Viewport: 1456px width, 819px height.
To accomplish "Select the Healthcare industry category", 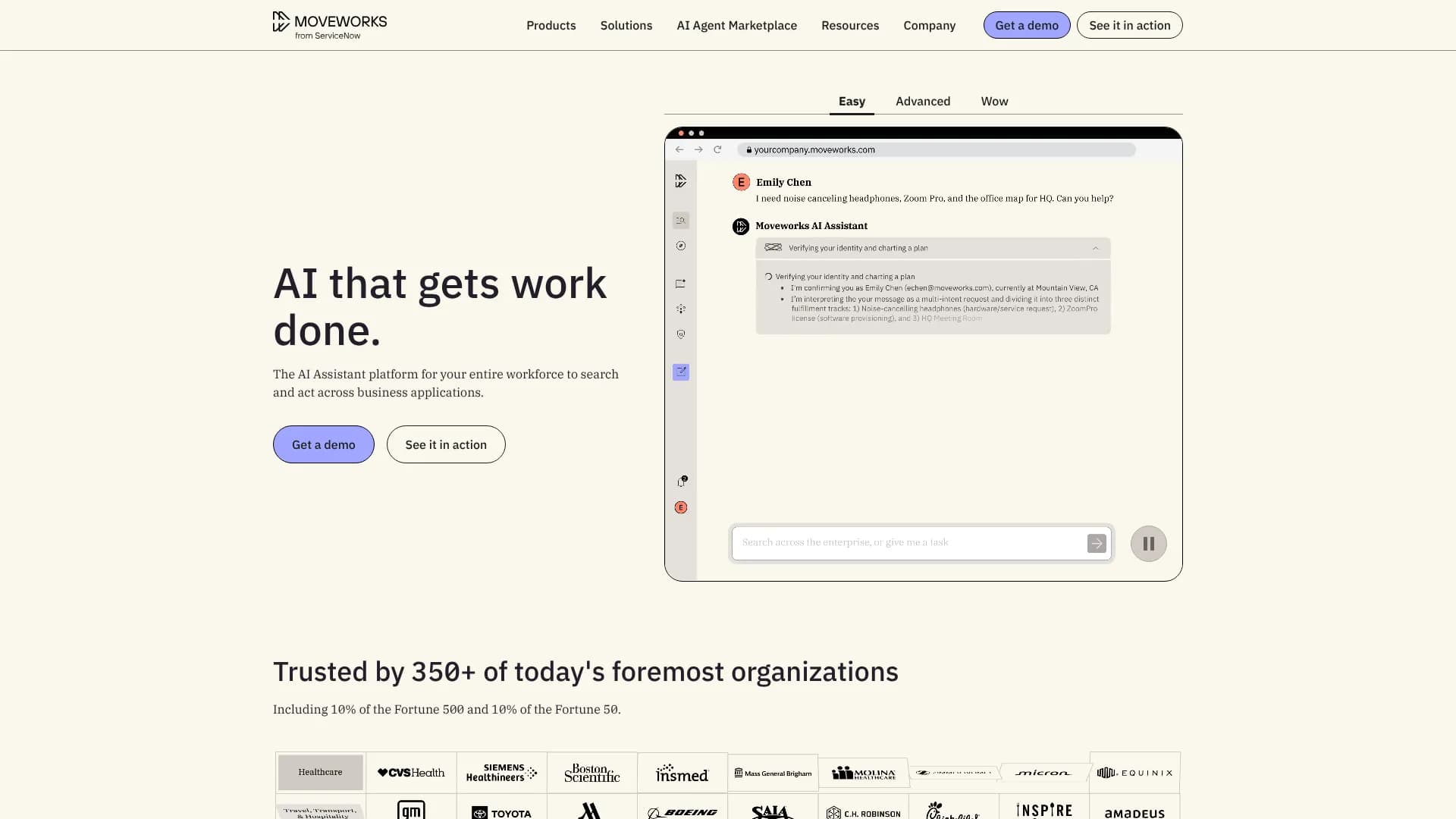I will click(320, 772).
